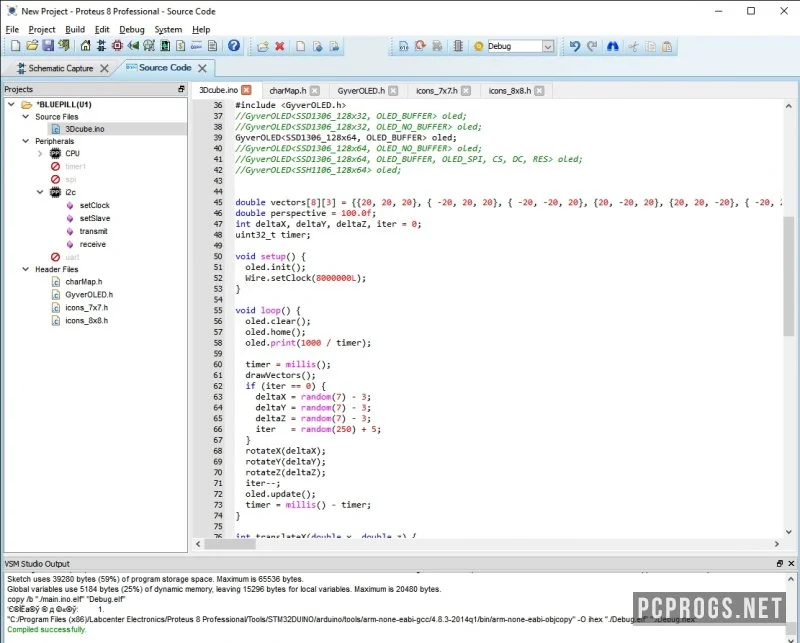The width and height of the screenshot is (800, 643).
Task: Close the Source Code tab
Action: tap(203, 68)
